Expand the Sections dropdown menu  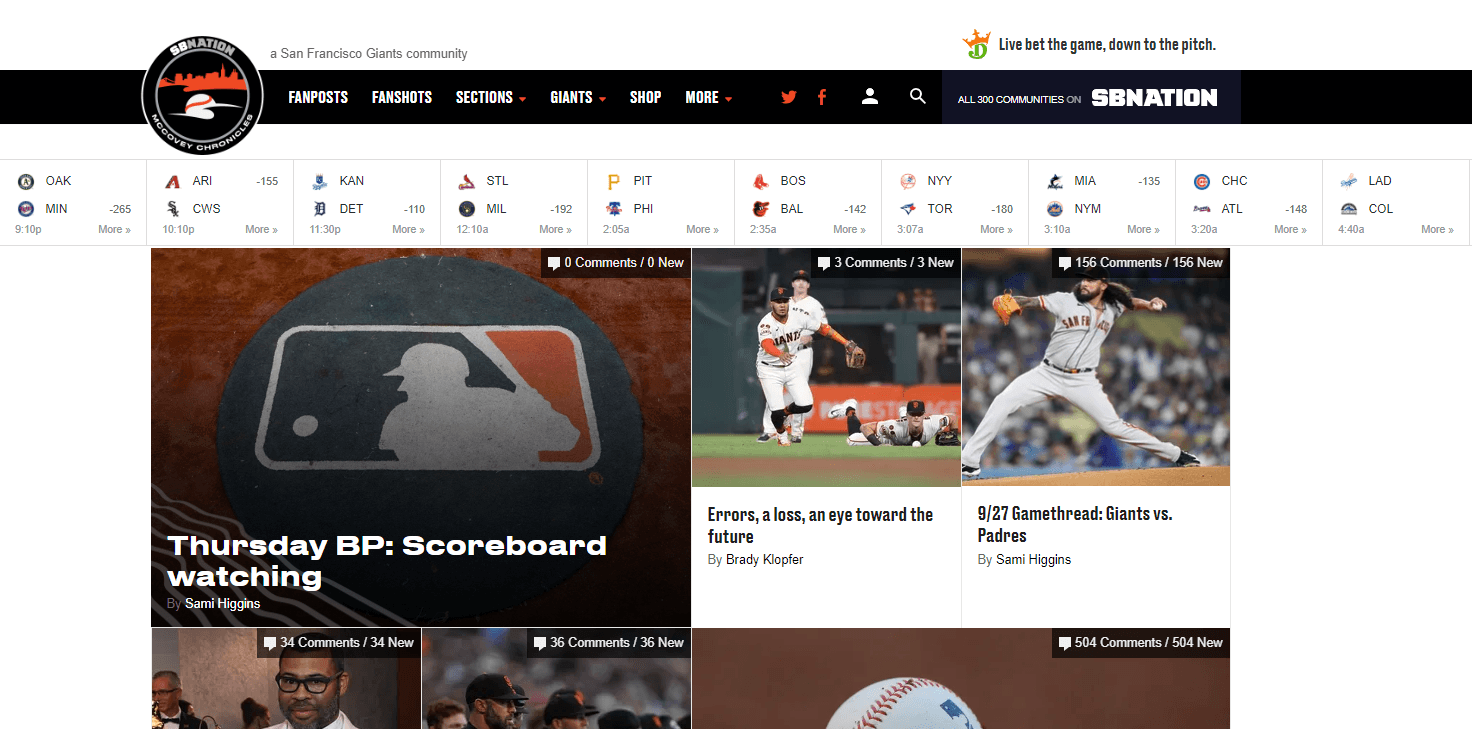[491, 97]
